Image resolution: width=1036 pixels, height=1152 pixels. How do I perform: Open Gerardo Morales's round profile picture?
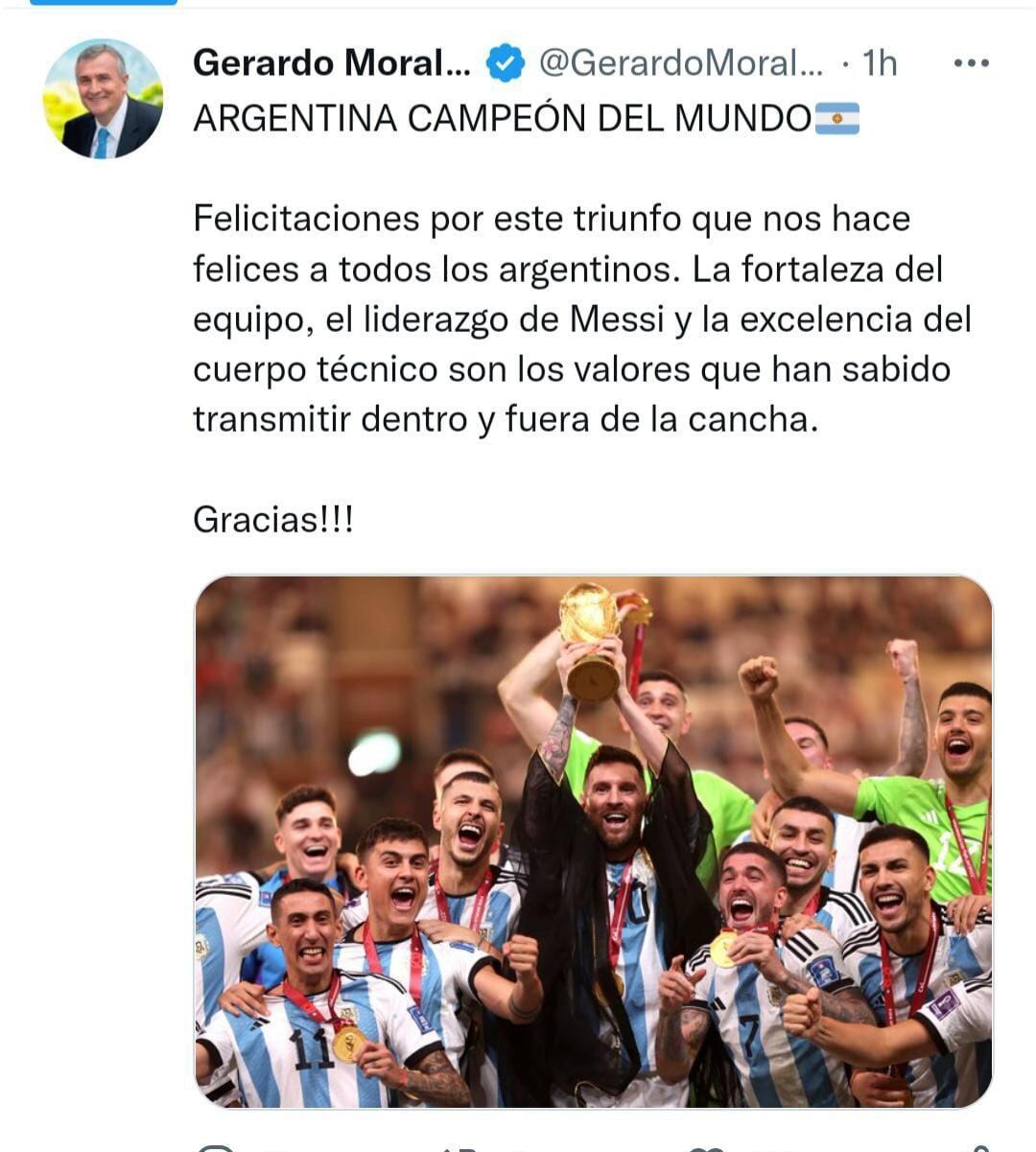tap(103, 99)
